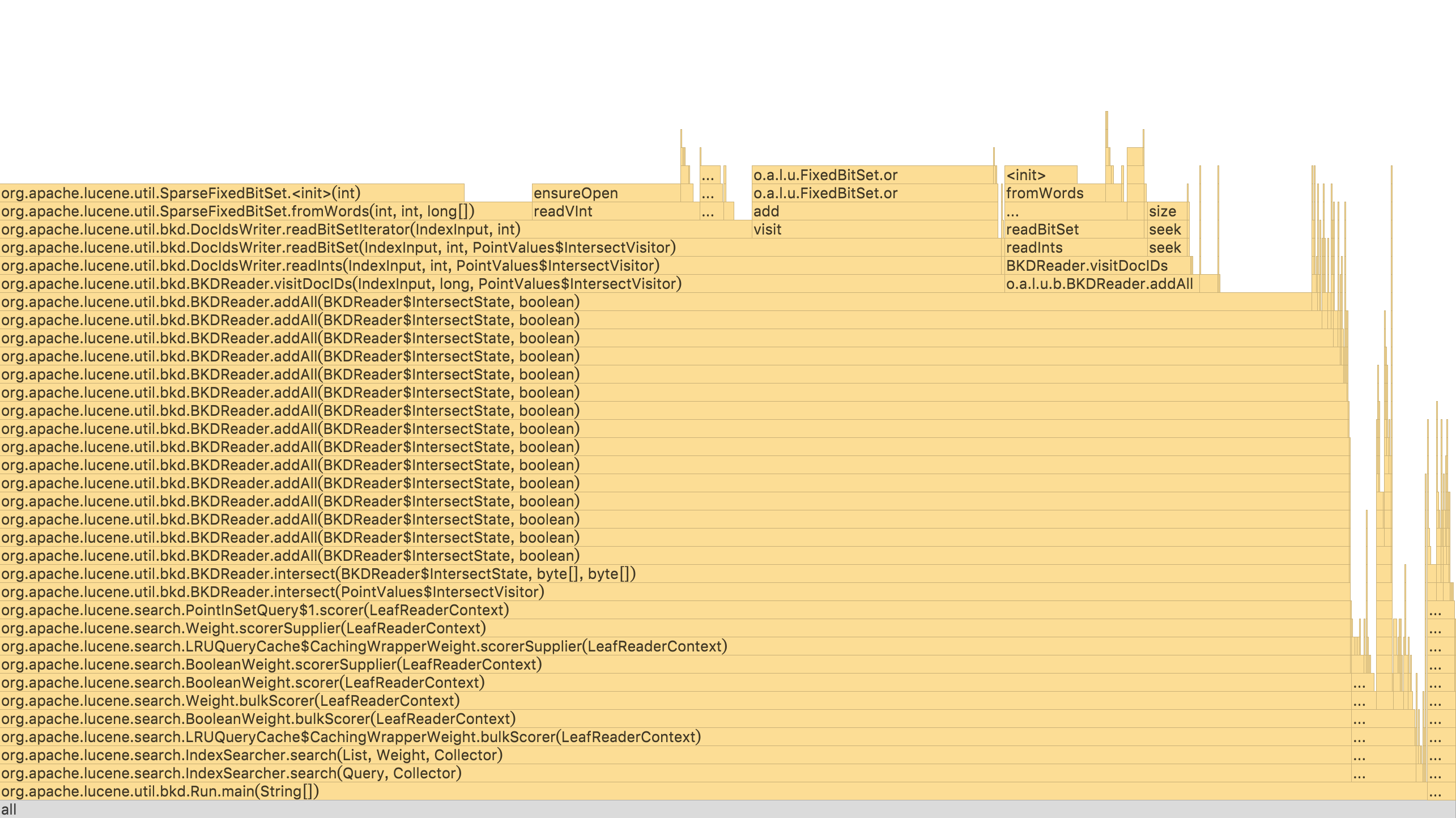This screenshot has width=1456, height=818.
Task: Select Weight.bulkScorer(LeafReaderContext) frame
Action: (675, 701)
